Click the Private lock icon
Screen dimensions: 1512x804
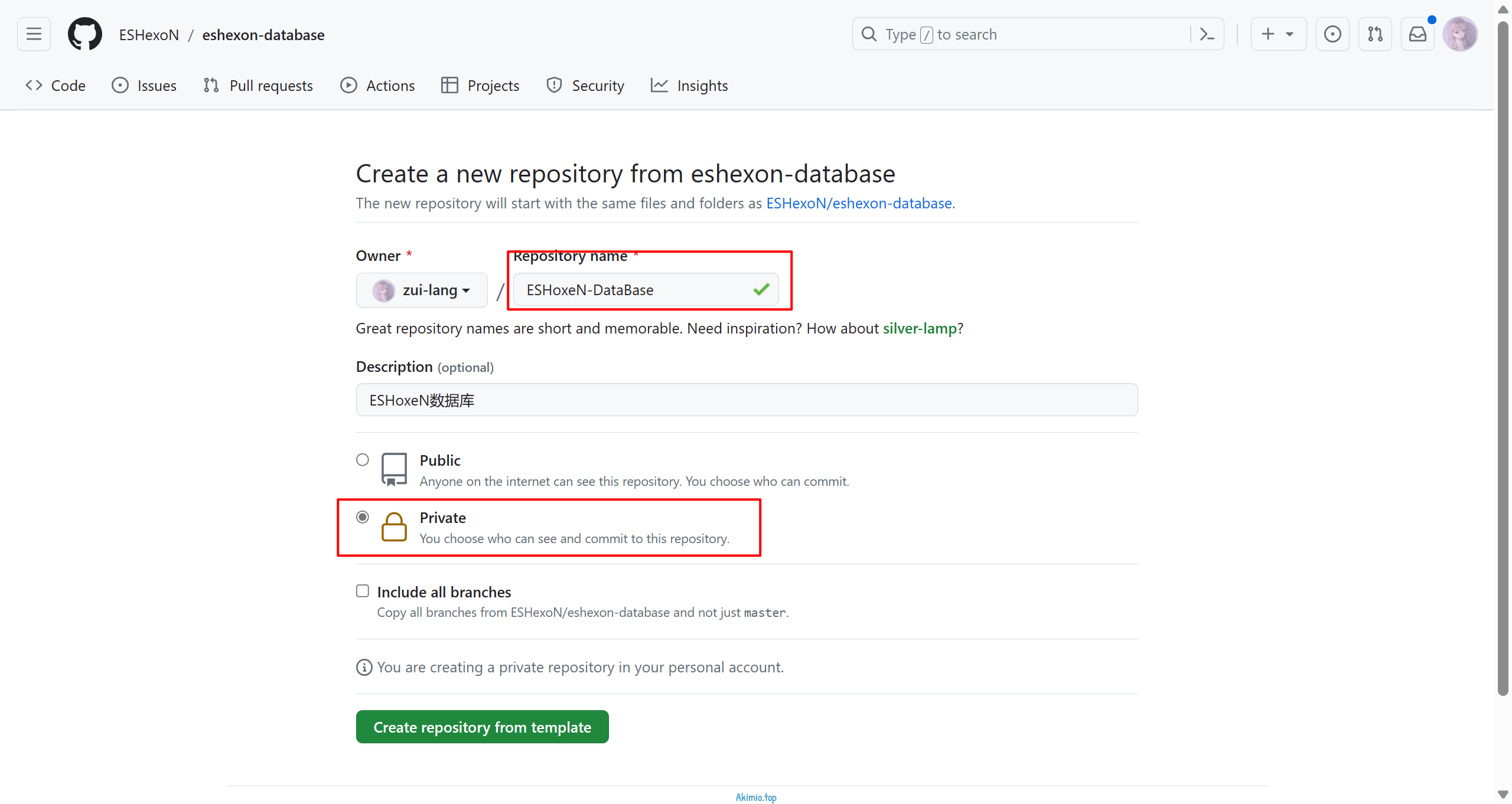tap(394, 527)
